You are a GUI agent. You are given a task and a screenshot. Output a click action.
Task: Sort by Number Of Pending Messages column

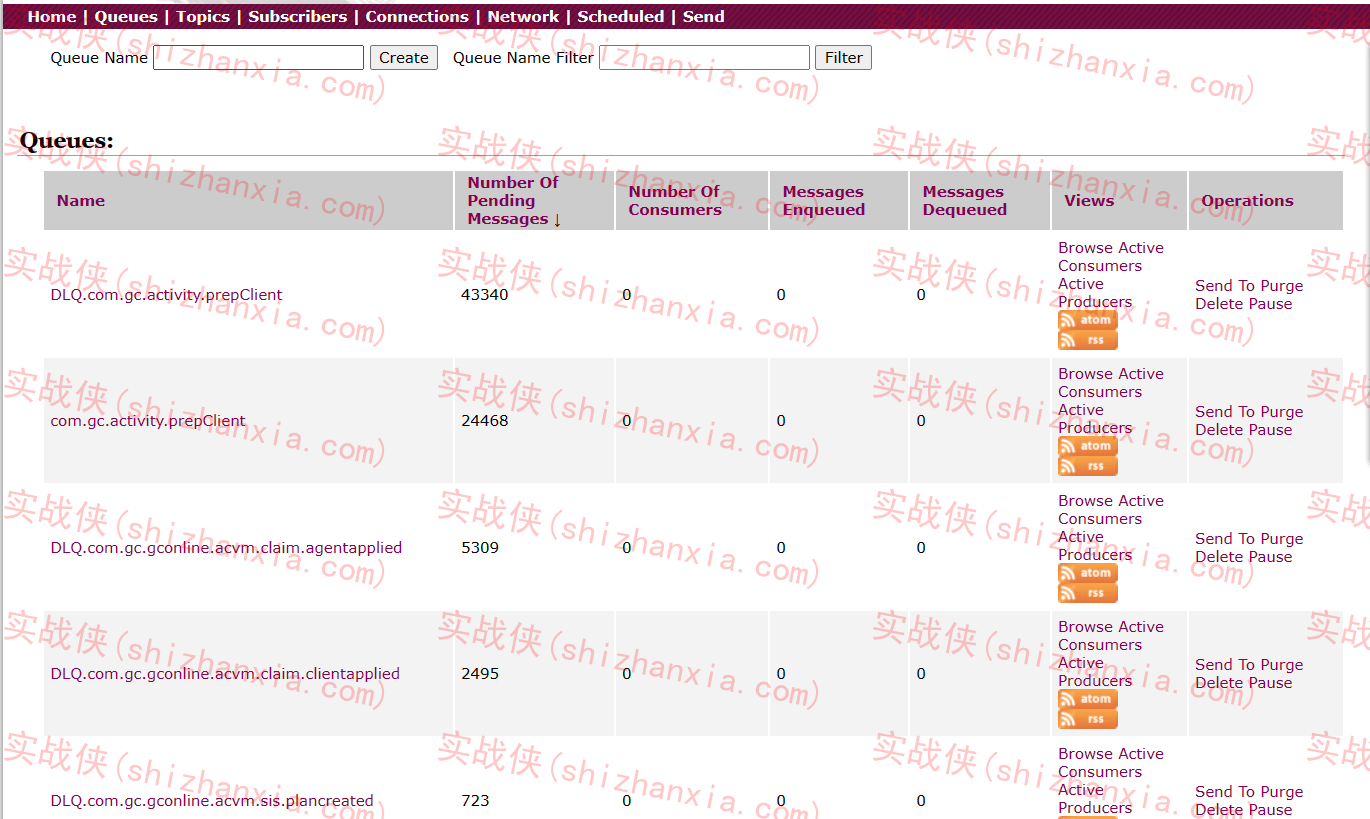point(513,200)
